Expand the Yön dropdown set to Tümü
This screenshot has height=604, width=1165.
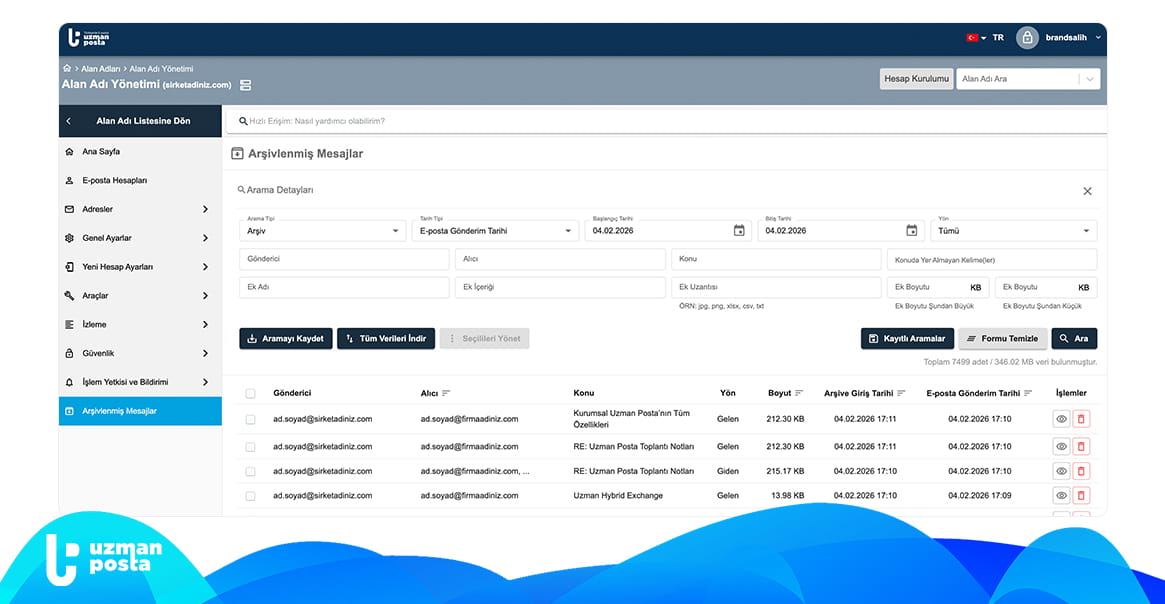[1013, 231]
